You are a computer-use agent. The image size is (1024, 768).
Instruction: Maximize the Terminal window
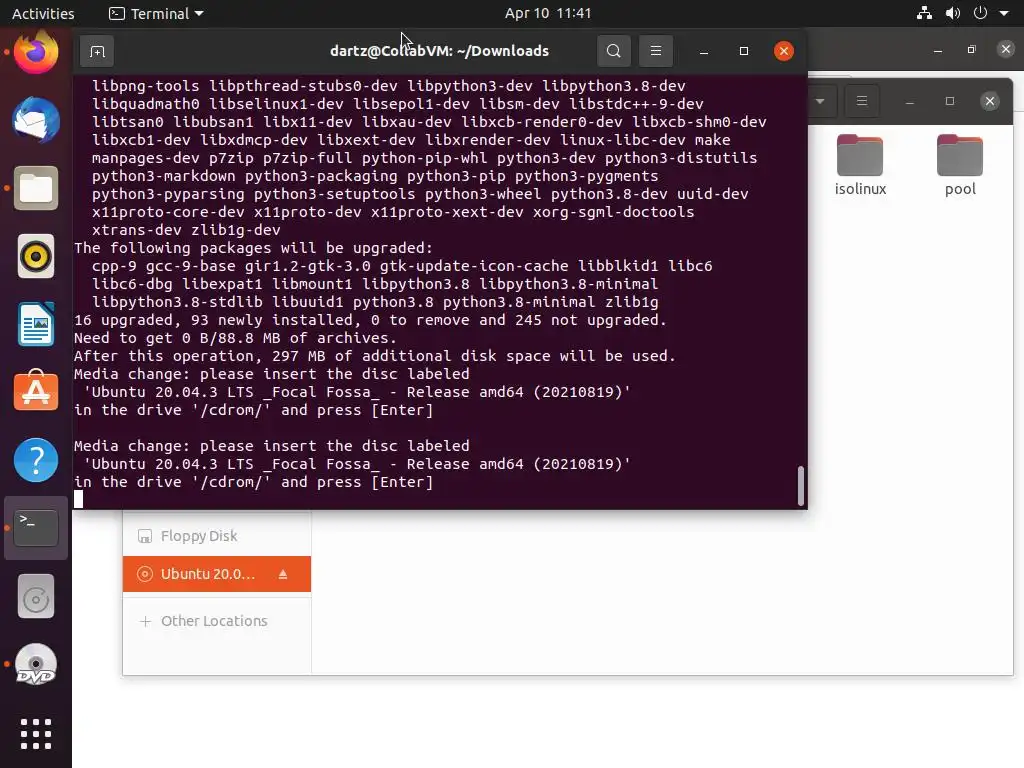click(x=744, y=51)
